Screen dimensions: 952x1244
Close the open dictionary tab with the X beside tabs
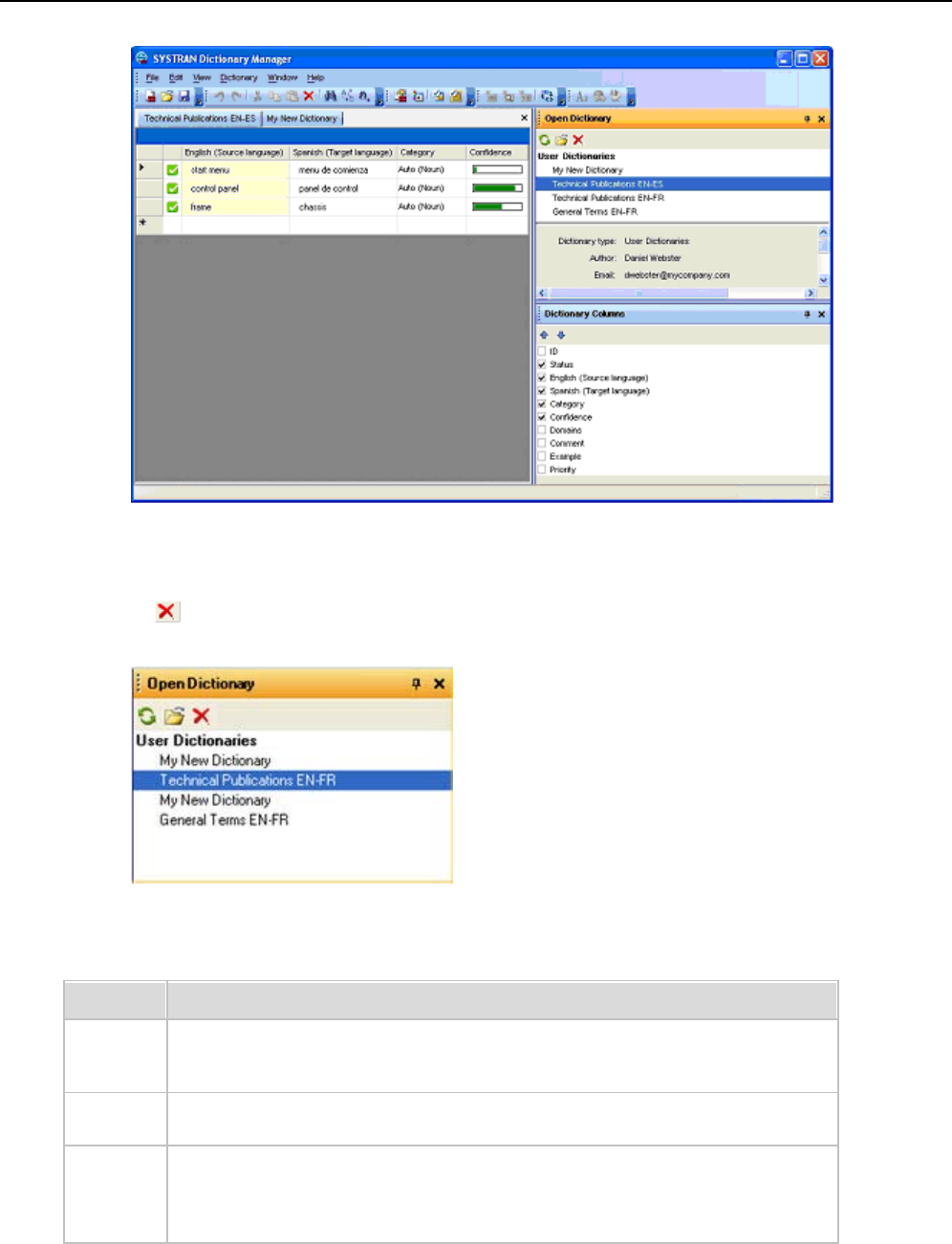524,118
